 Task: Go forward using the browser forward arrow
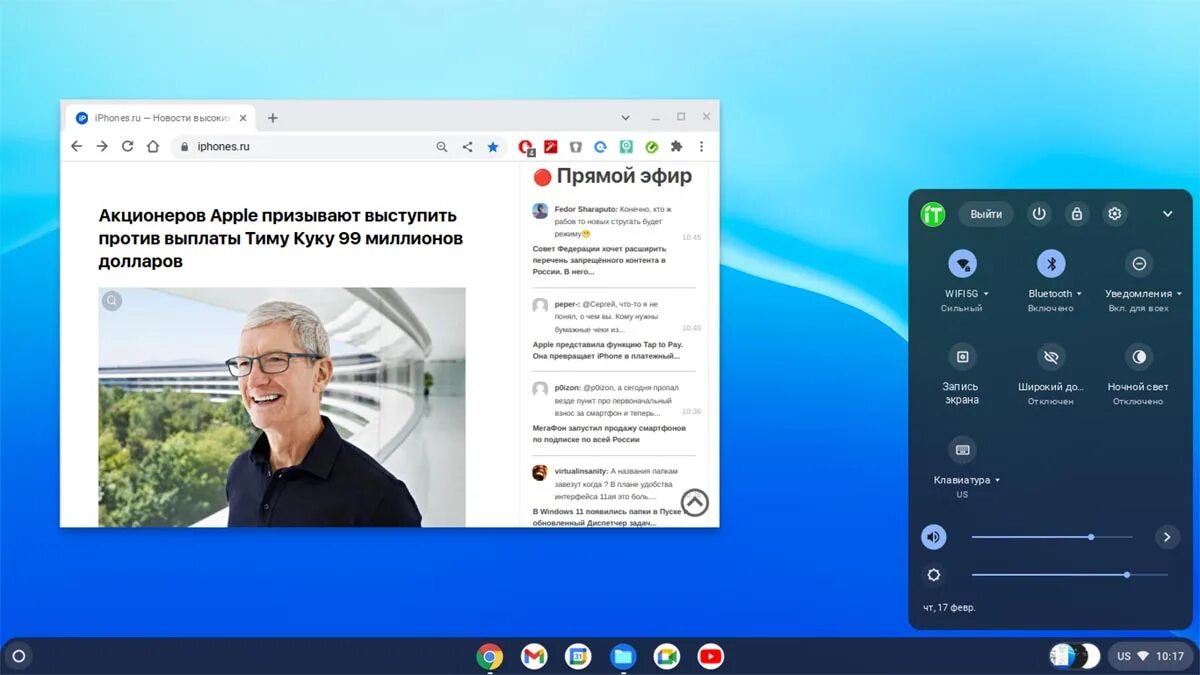tap(102, 146)
